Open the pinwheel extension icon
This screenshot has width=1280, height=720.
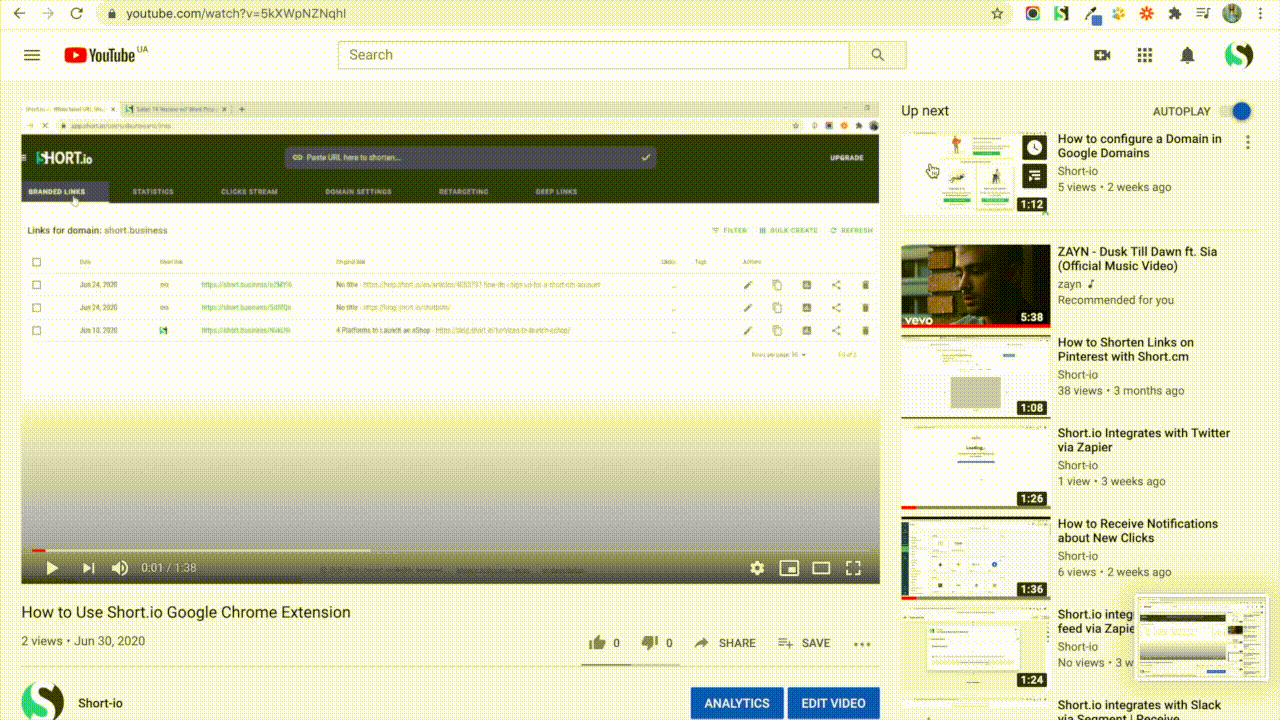[x=1119, y=14]
